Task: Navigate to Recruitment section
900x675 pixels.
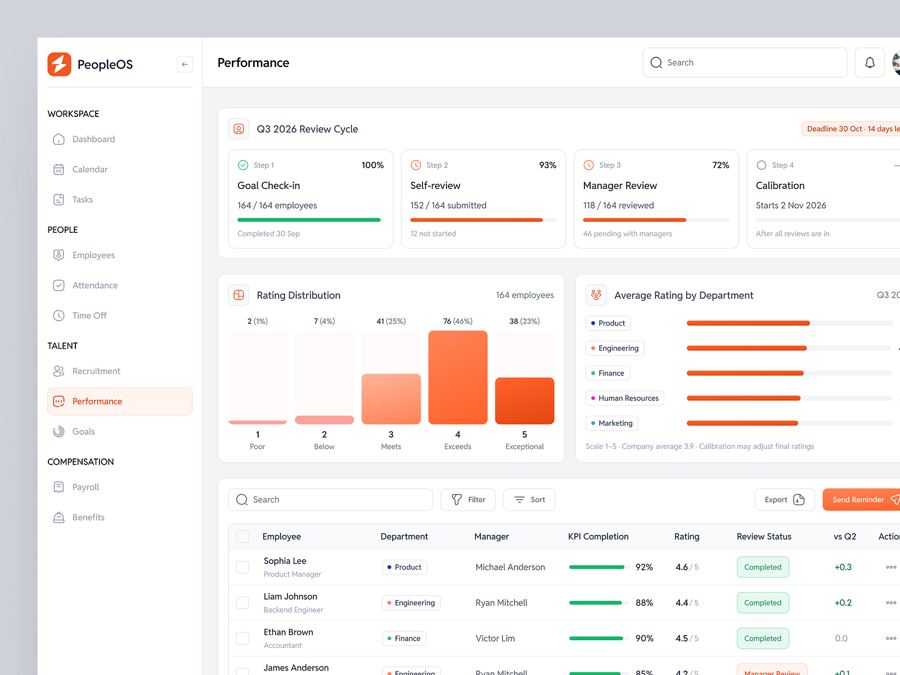Action: (120, 371)
